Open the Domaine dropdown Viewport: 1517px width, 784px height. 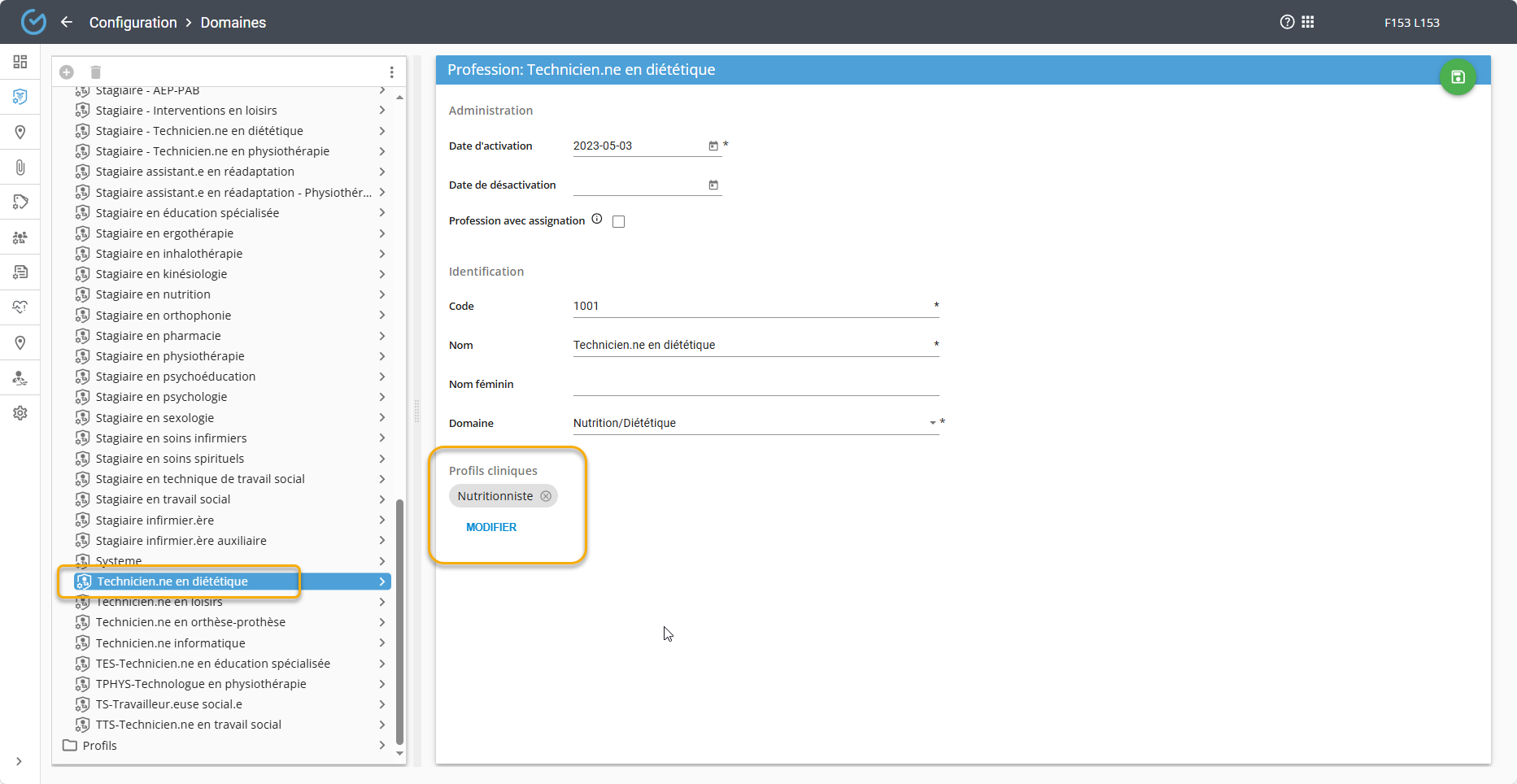932,423
